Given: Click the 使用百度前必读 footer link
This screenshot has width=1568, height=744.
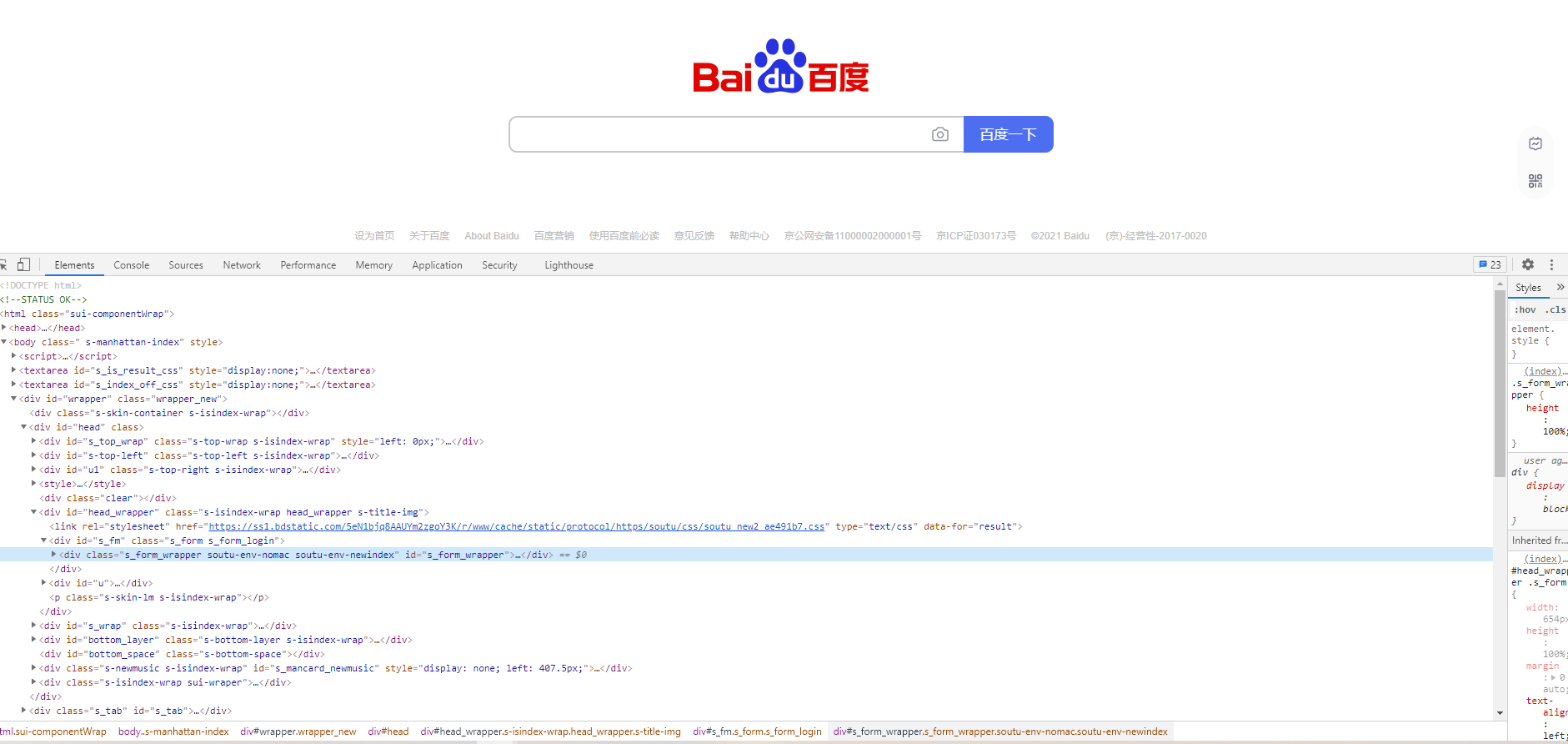Looking at the screenshot, I should [624, 236].
